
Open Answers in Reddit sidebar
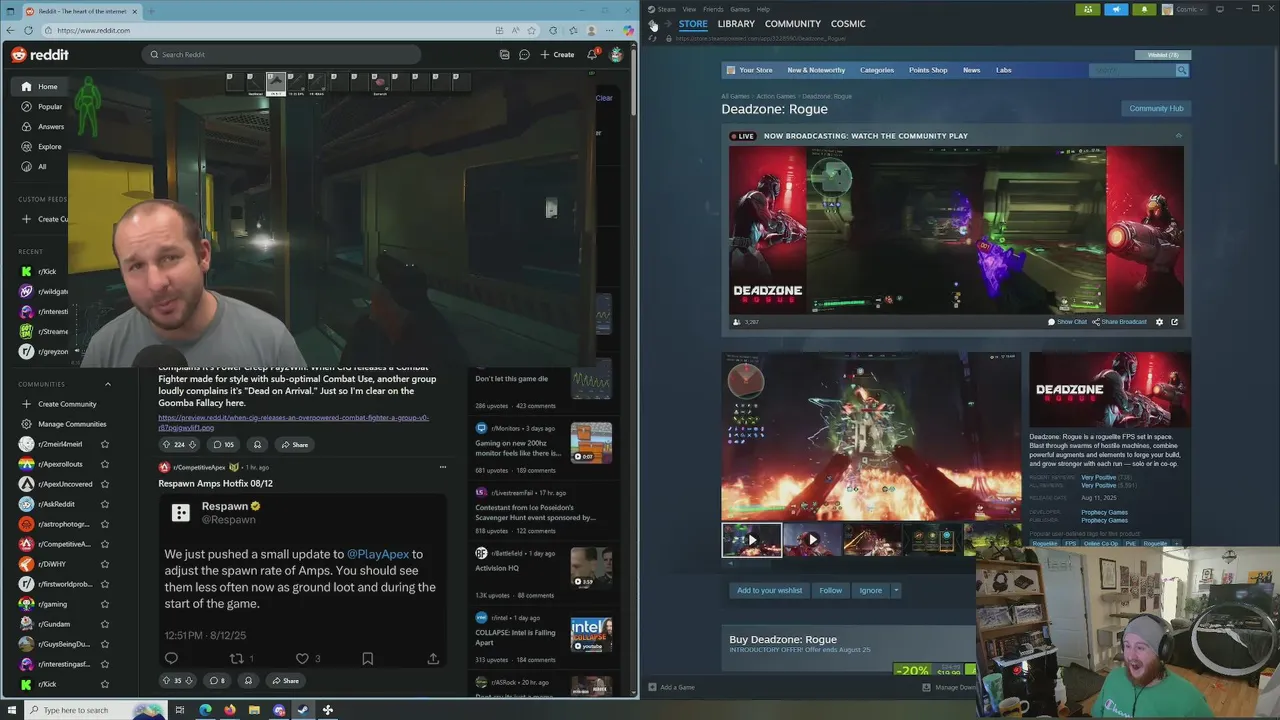pyautogui.click(x=43, y=127)
